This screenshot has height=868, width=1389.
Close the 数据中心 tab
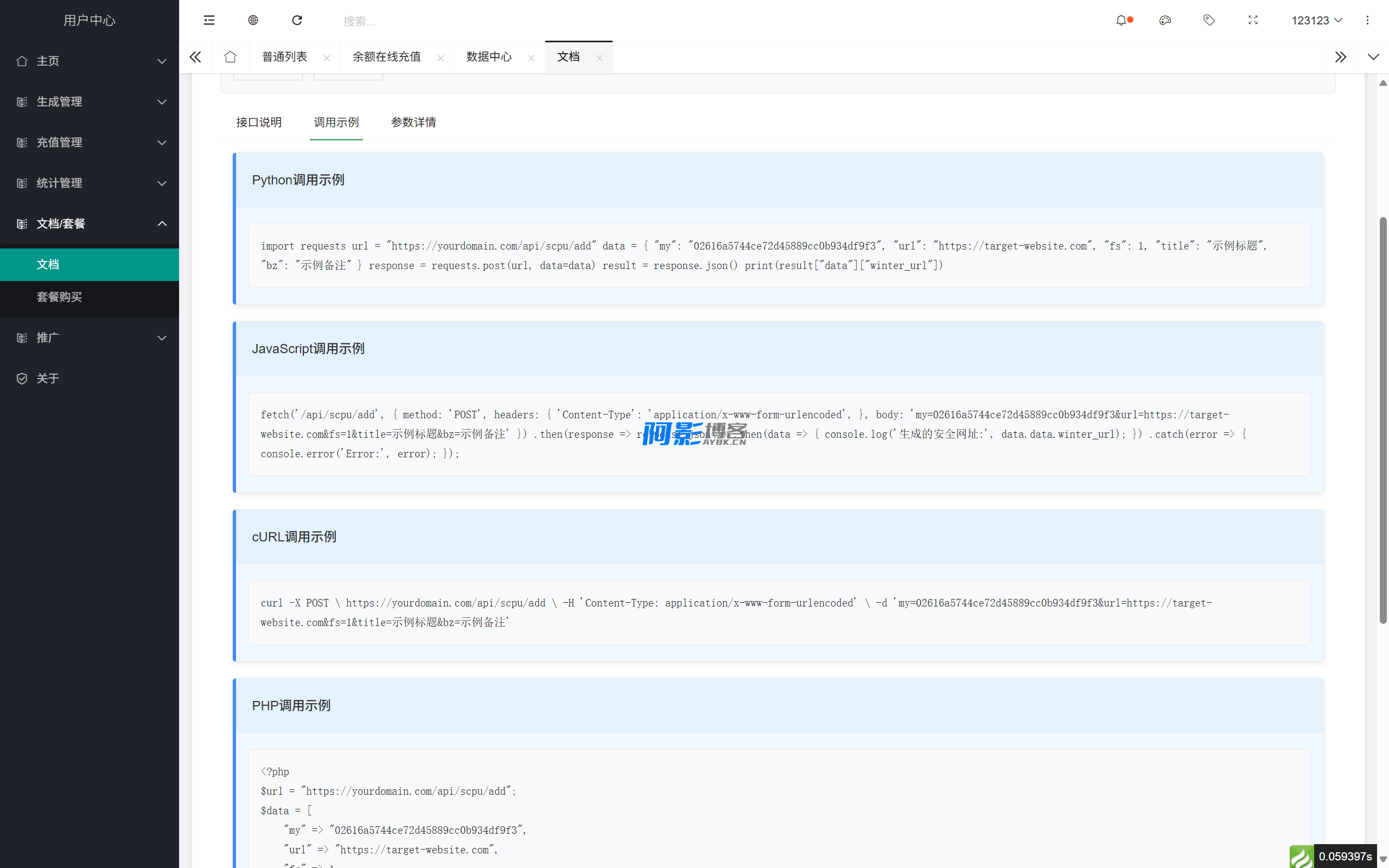(532, 58)
